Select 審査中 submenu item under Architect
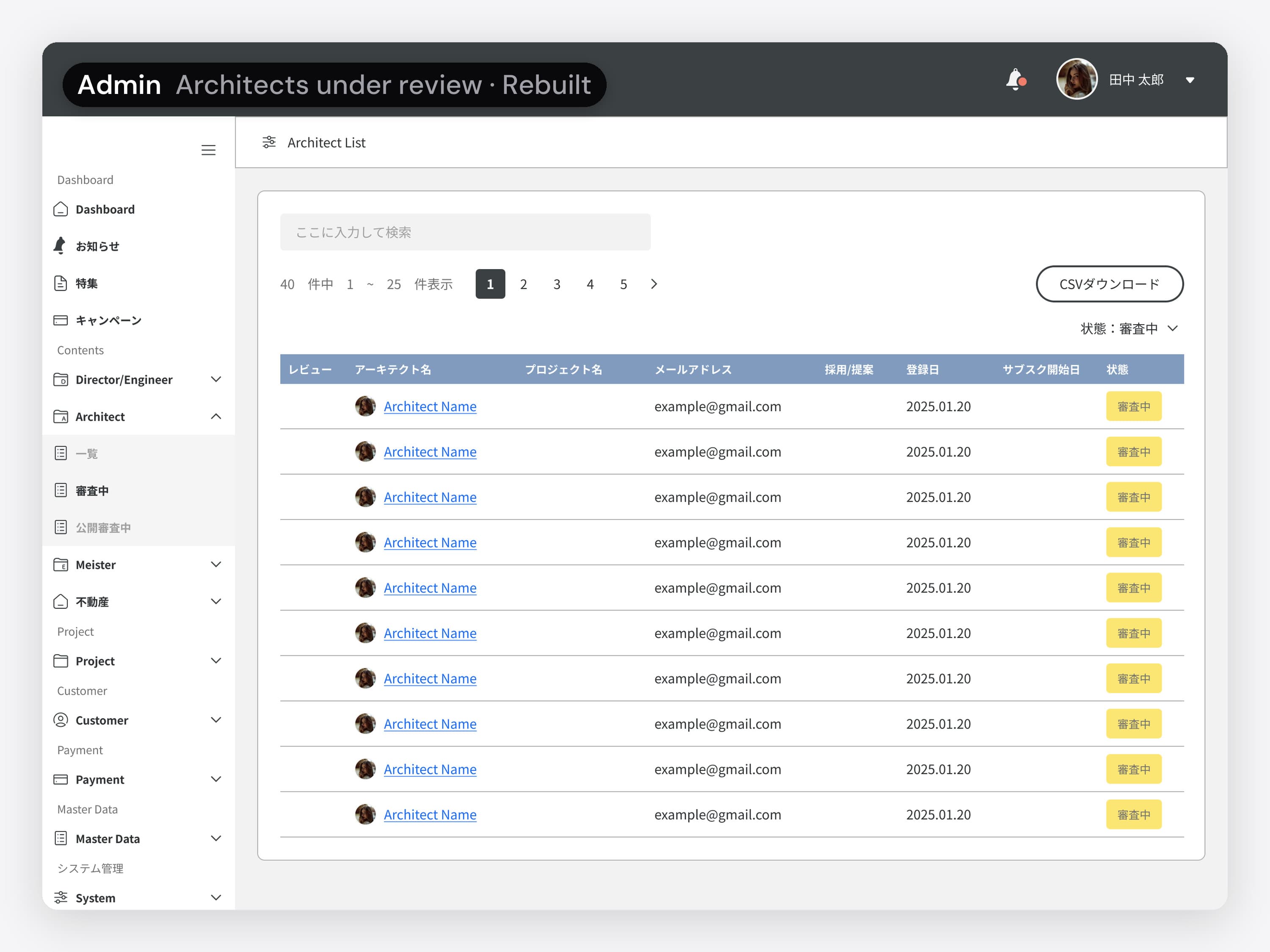 coord(138,491)
